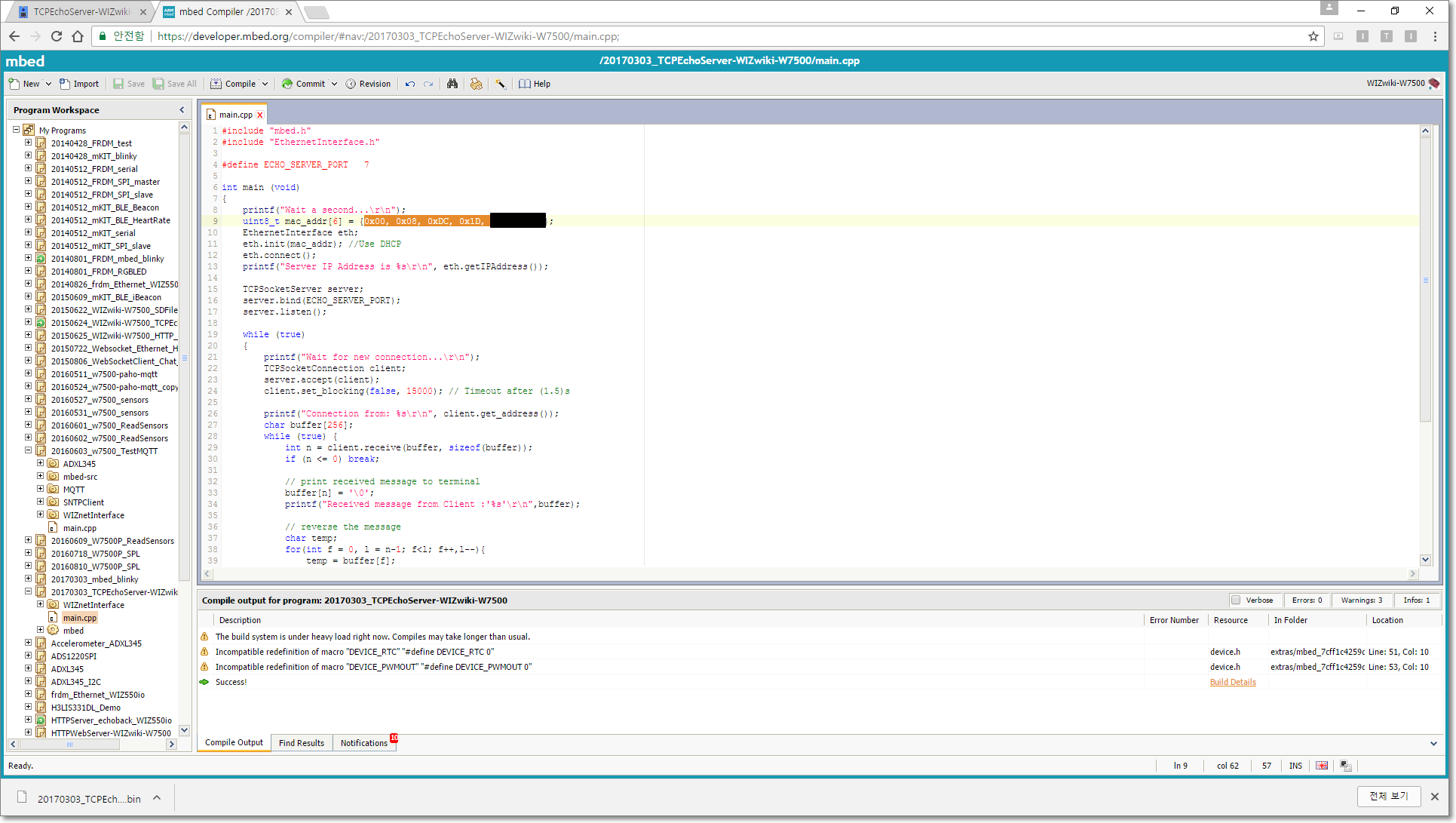The height and width of the screenshot is (823, 1456).
Task: Switch to the Compile Output tab
Action: click(234, 743)
